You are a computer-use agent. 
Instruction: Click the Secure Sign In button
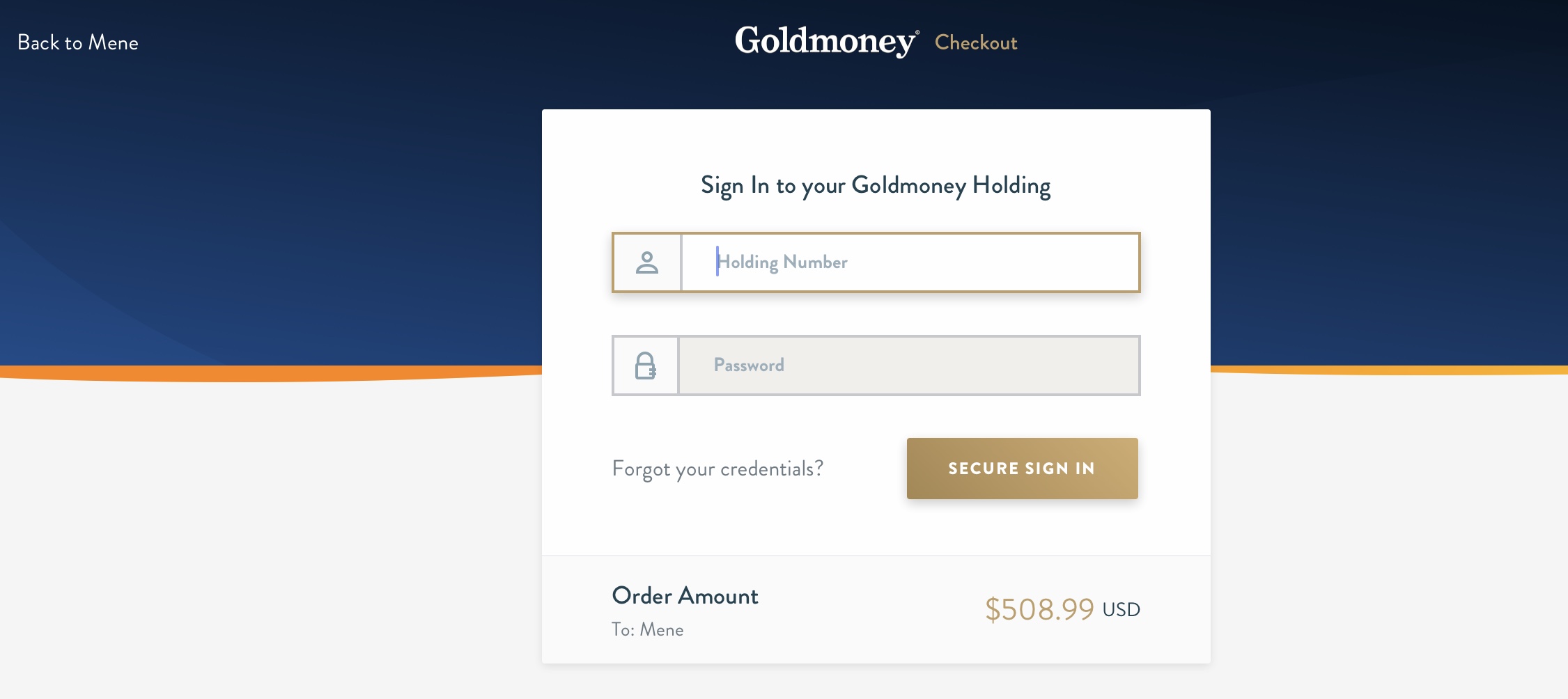point(1022,469)
